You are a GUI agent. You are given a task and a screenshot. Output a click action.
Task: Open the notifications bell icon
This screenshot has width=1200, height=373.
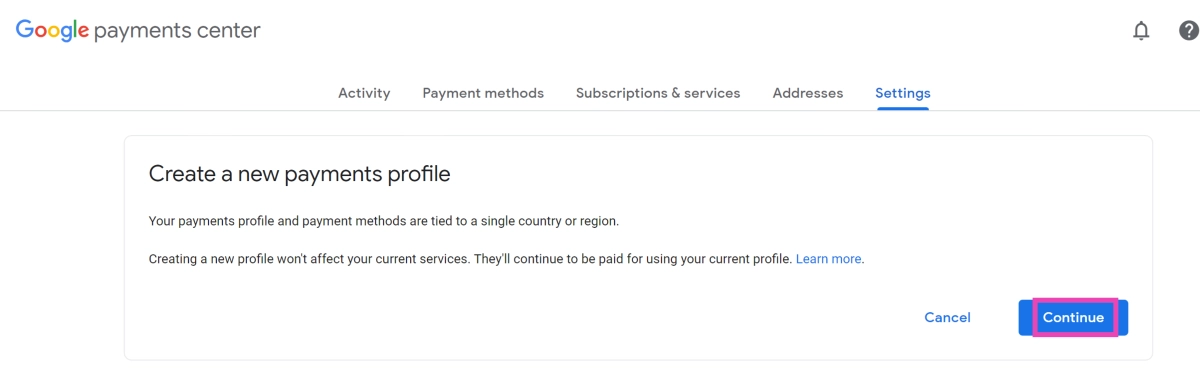point(1141,31)
